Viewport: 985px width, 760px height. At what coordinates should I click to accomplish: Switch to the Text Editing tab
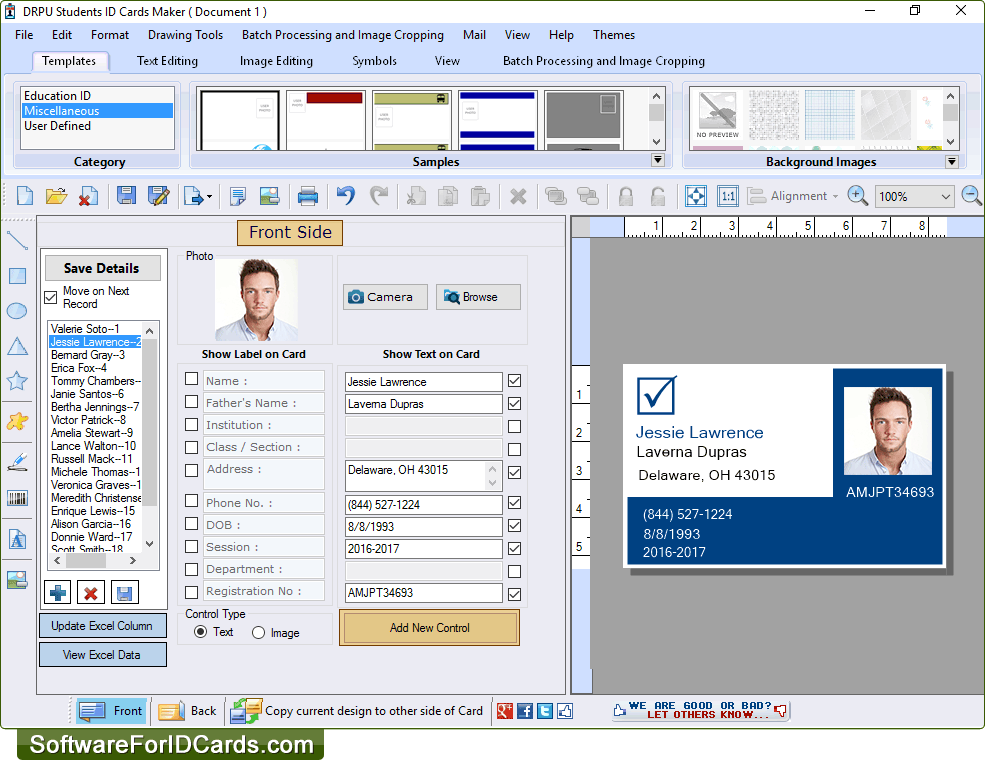coord(167,61)
